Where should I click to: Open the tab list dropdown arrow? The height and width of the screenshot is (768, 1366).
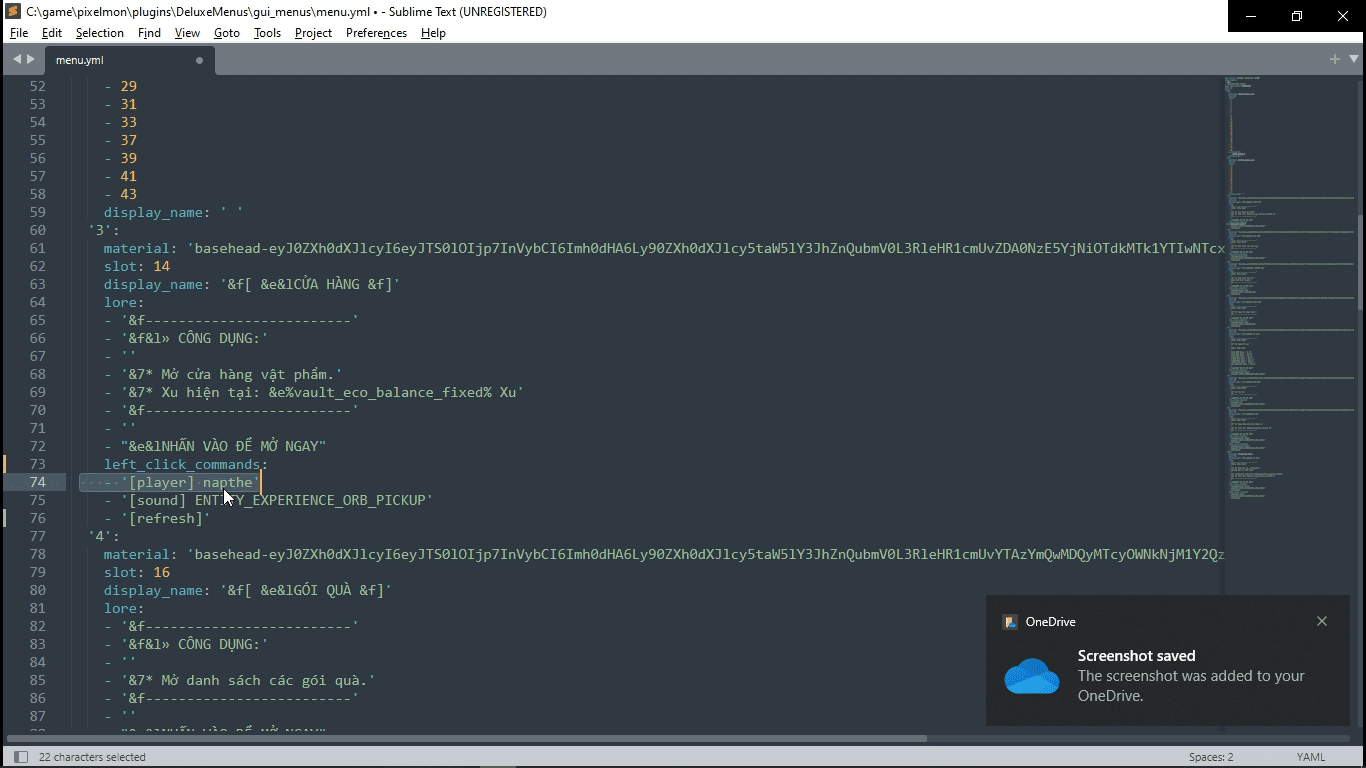(x=1352, y=60)
